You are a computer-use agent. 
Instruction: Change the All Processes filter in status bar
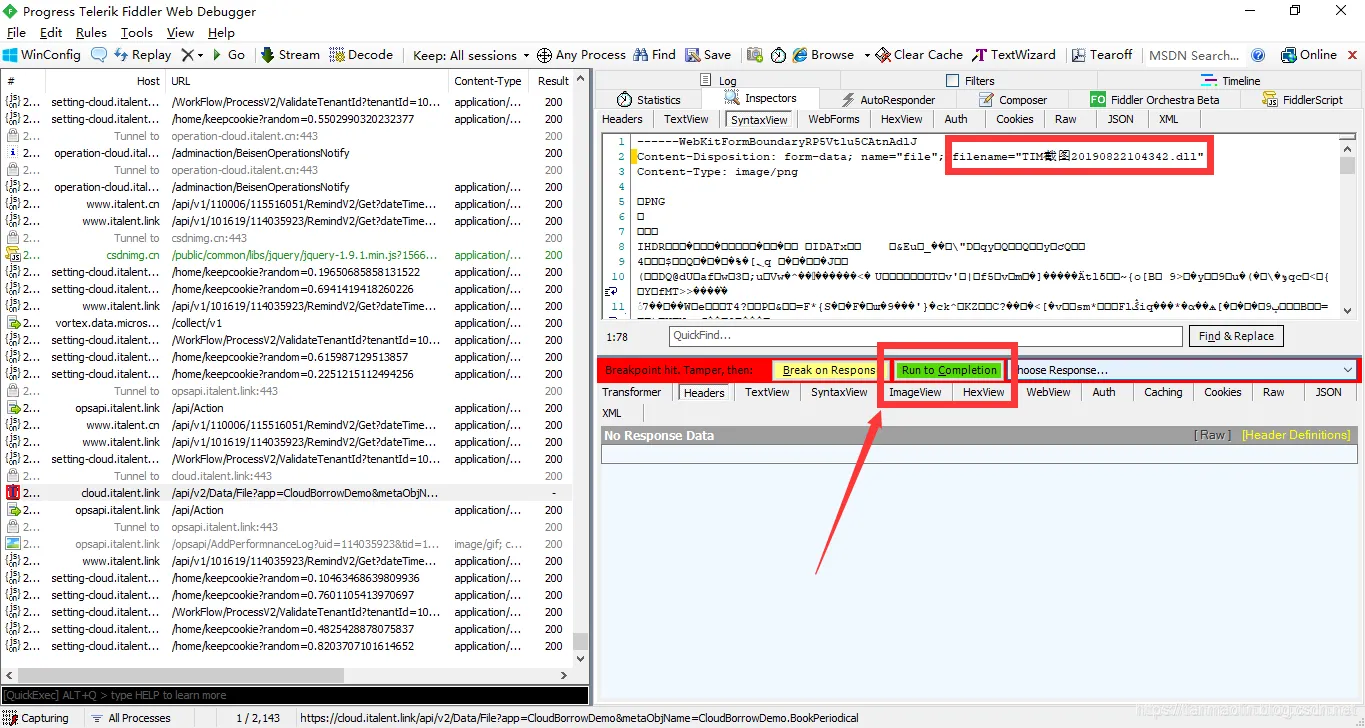click(x=130, y=718)
